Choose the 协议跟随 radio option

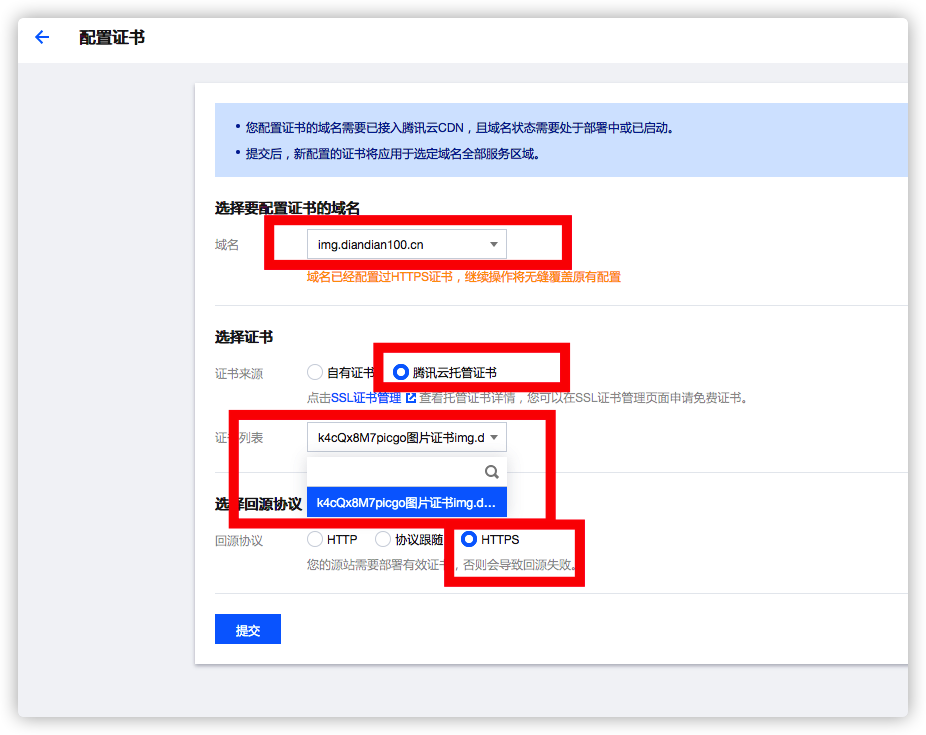(x=383, y=540)
